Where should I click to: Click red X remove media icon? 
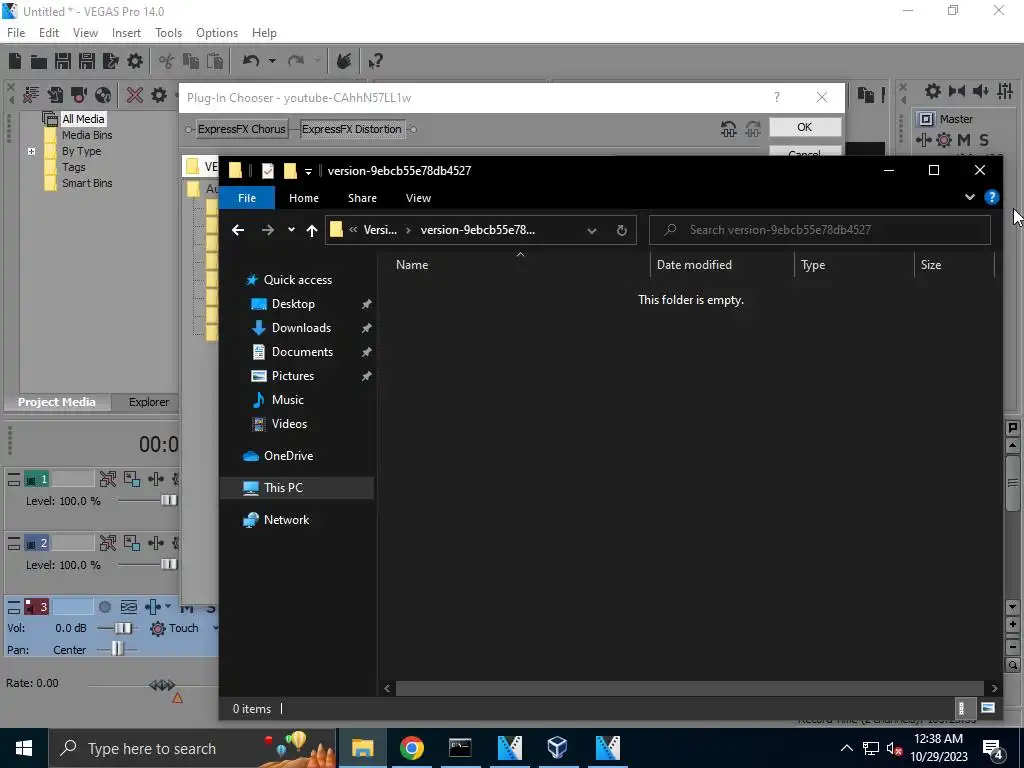(135, 95)
